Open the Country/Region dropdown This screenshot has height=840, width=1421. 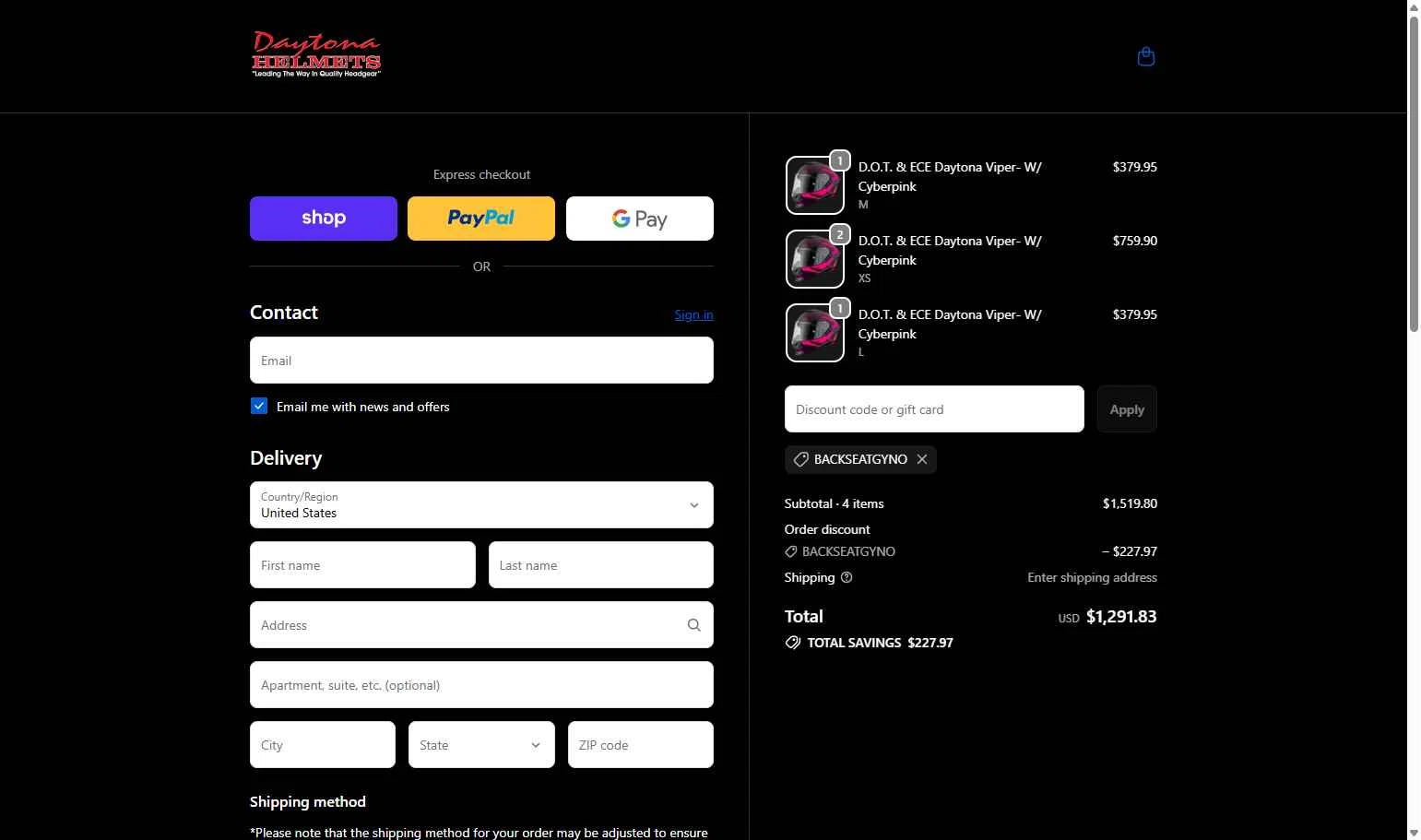tap(481, 504)
